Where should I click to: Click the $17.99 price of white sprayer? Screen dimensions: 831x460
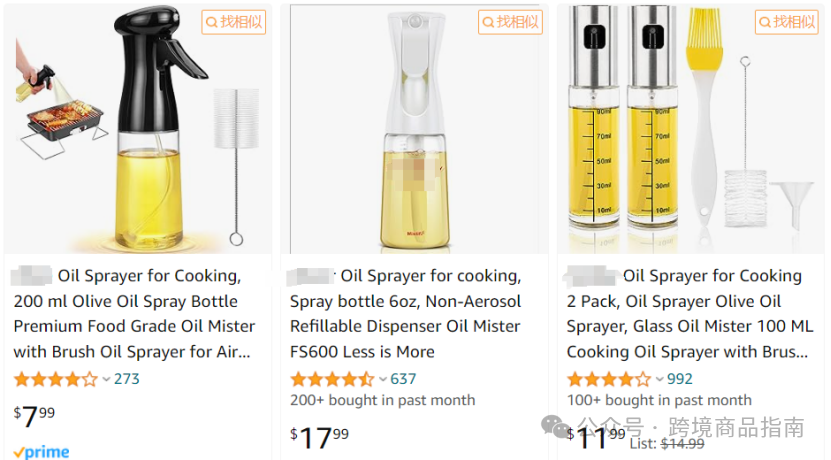pos(320,438)
